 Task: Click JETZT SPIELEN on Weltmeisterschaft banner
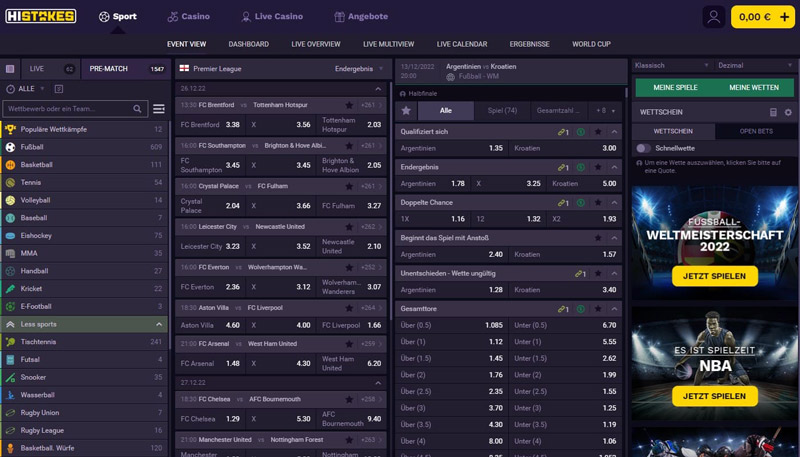pos(714,276)
